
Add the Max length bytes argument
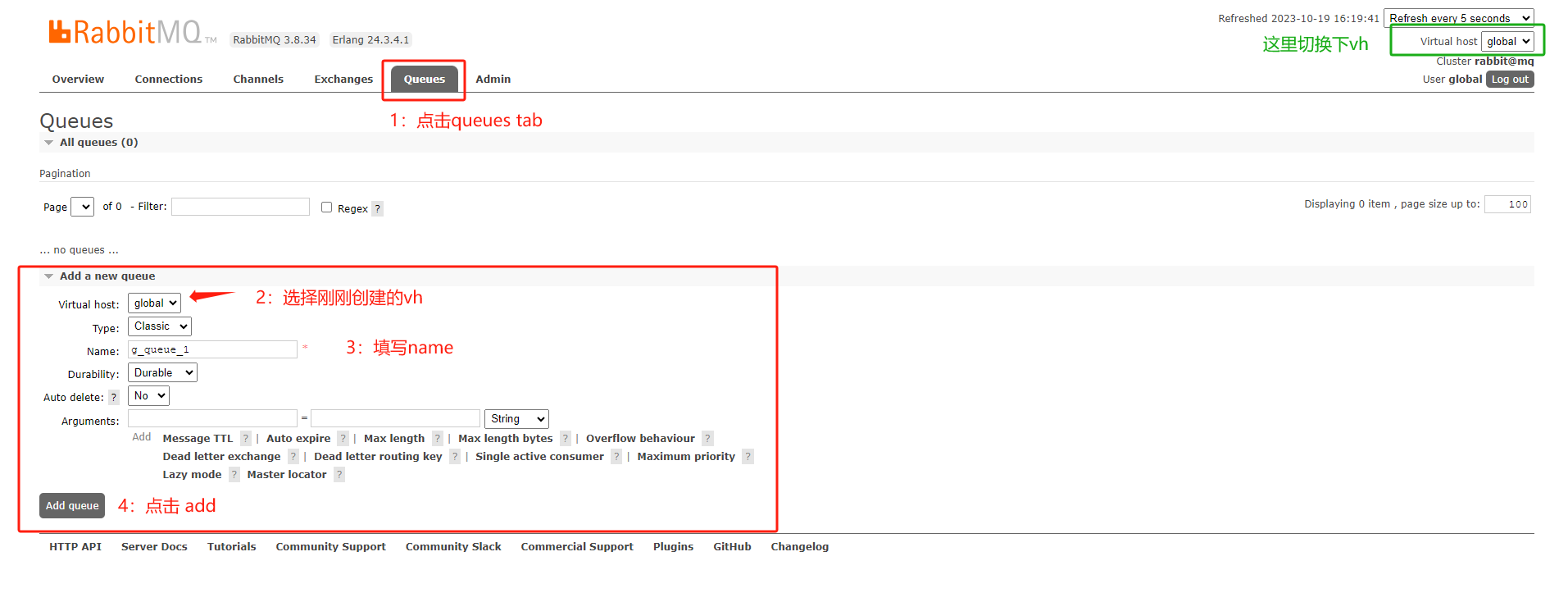(x=506, y=438)
